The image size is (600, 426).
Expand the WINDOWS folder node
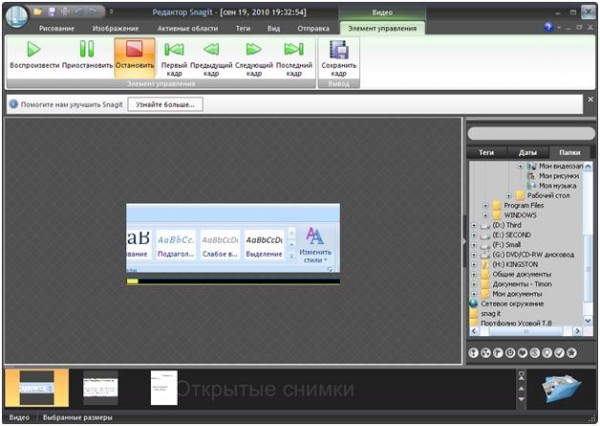click(x=485, y=215)
